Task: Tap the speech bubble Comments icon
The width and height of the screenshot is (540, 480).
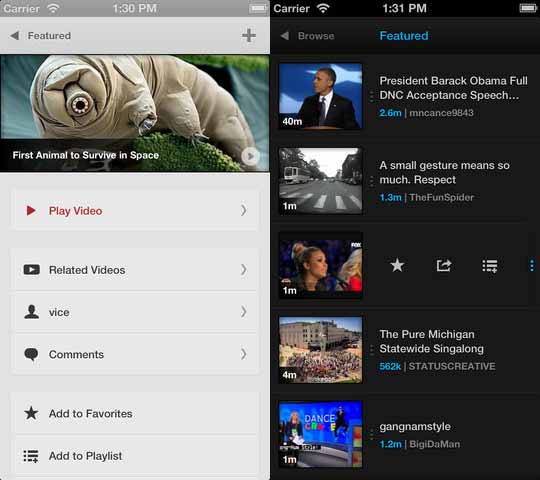Action: click(31, 354)
